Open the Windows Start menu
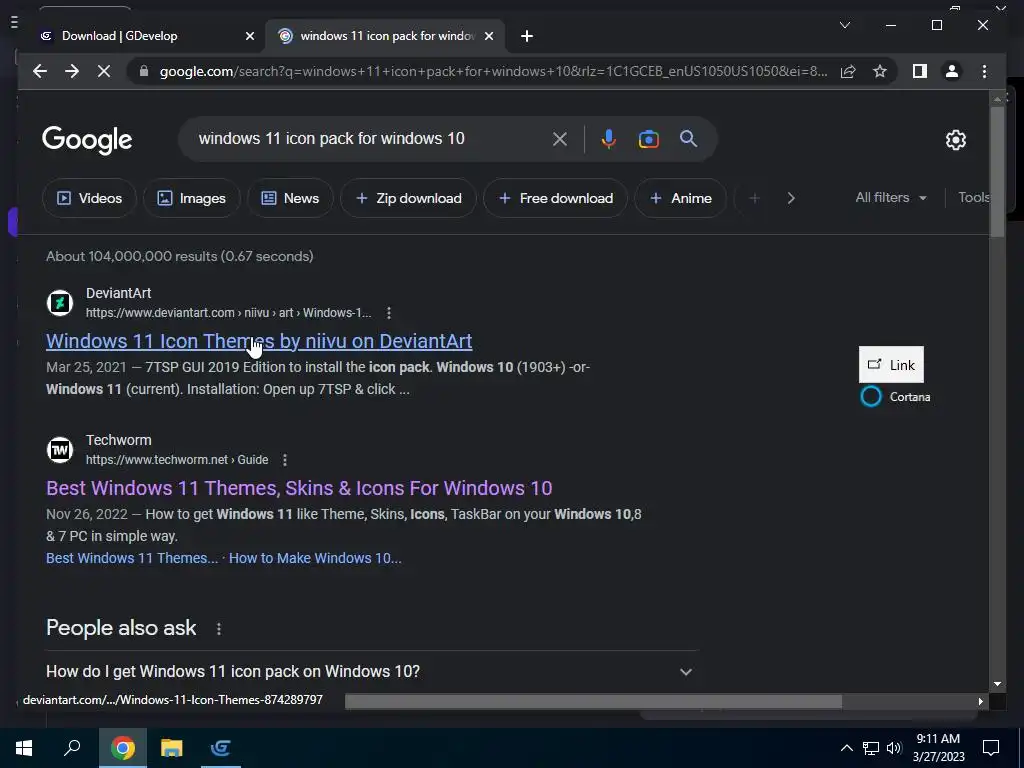Viewport: 1024px width, 768px height. 24,748
